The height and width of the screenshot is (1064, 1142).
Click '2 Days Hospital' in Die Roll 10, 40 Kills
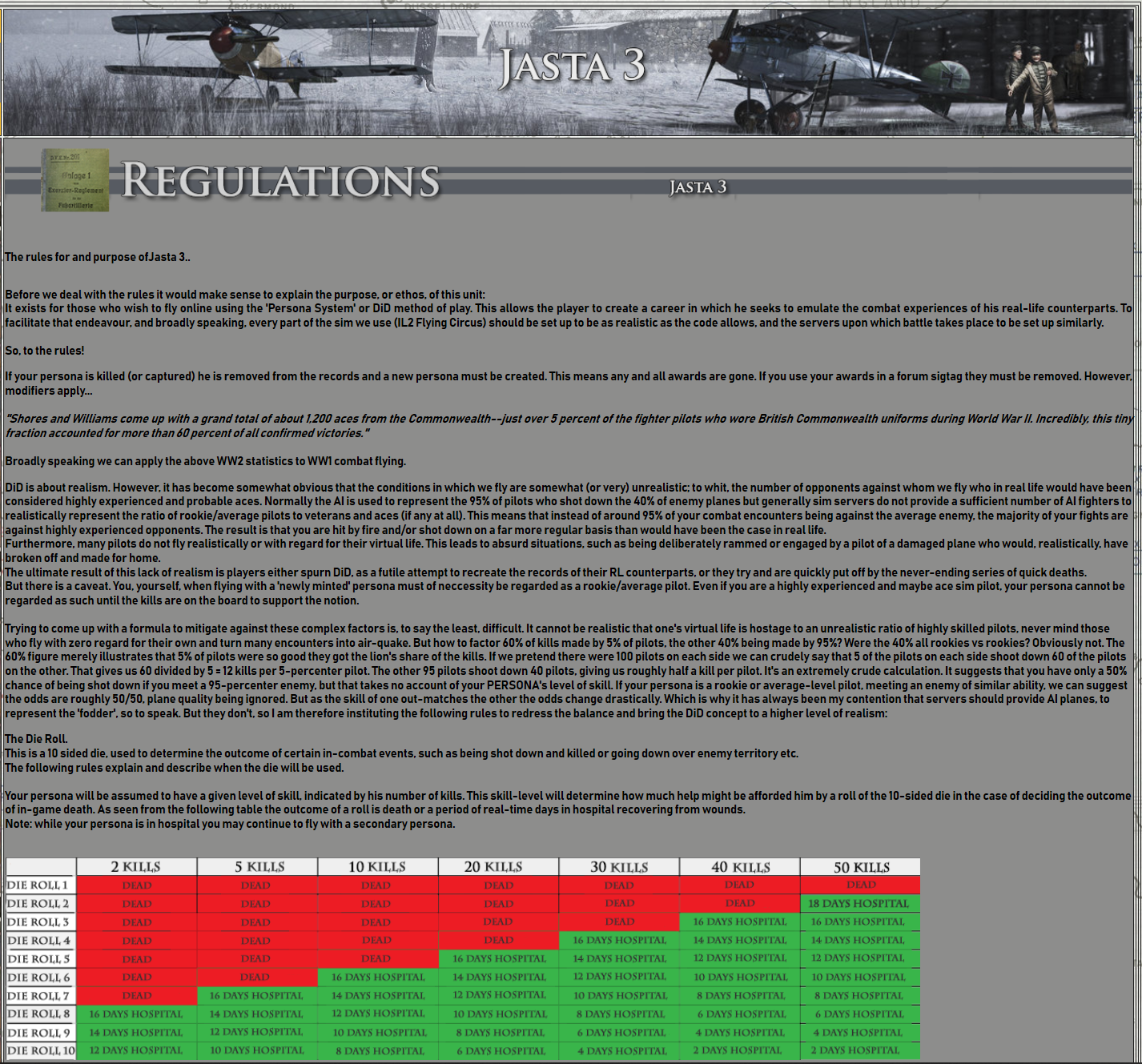click(x=740, y=1050)
